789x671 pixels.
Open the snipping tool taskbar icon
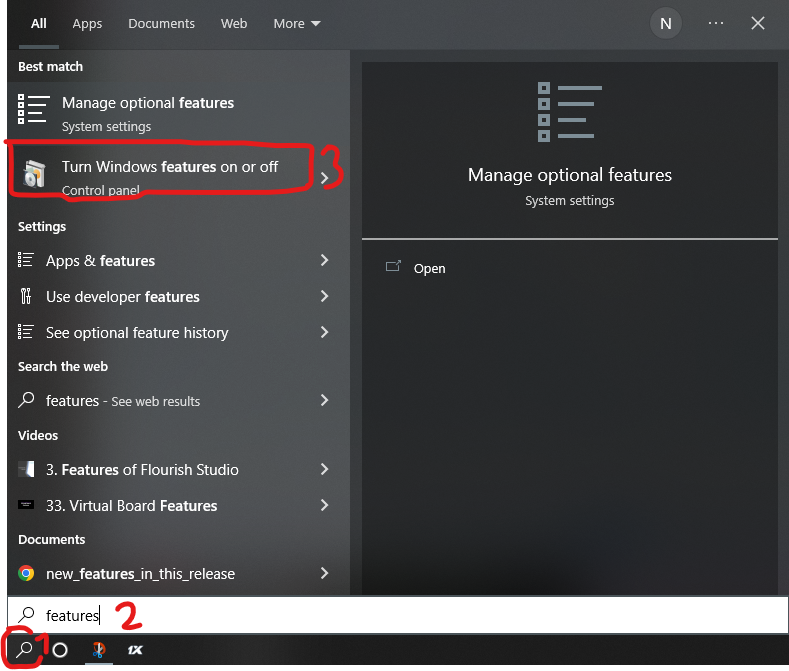point(99,649)
